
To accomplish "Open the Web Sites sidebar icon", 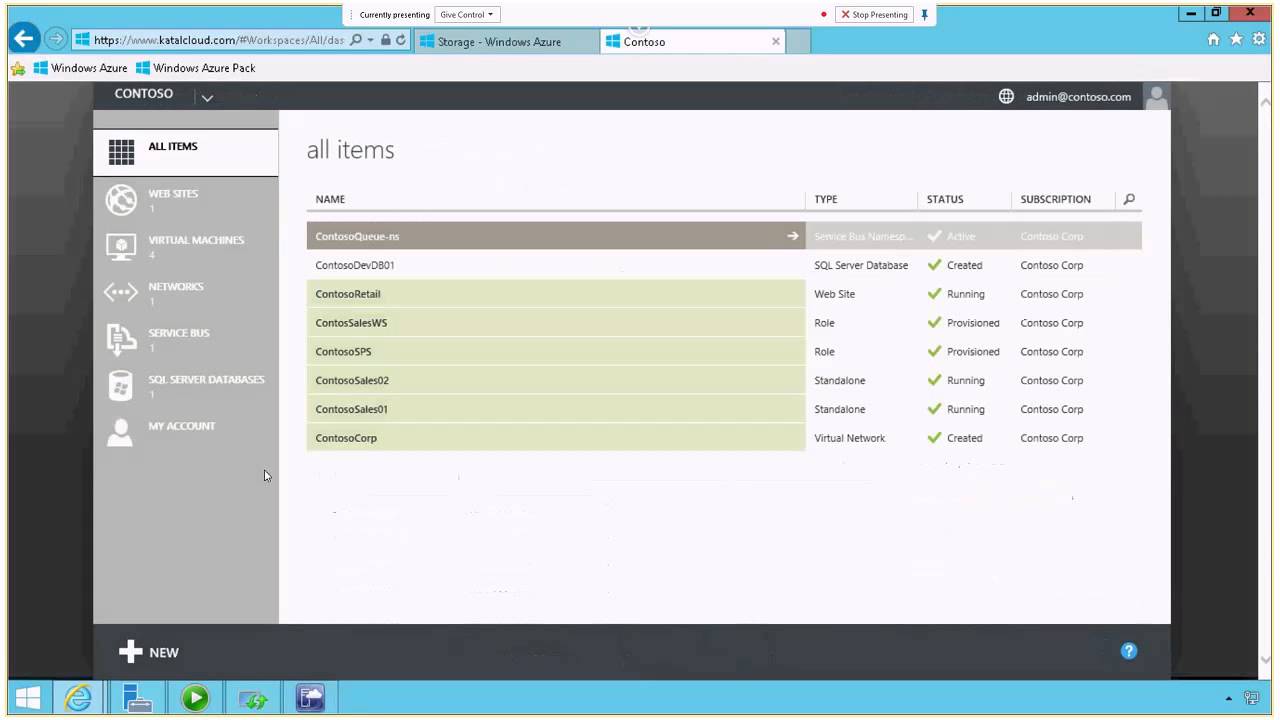I will coord(121,200).
